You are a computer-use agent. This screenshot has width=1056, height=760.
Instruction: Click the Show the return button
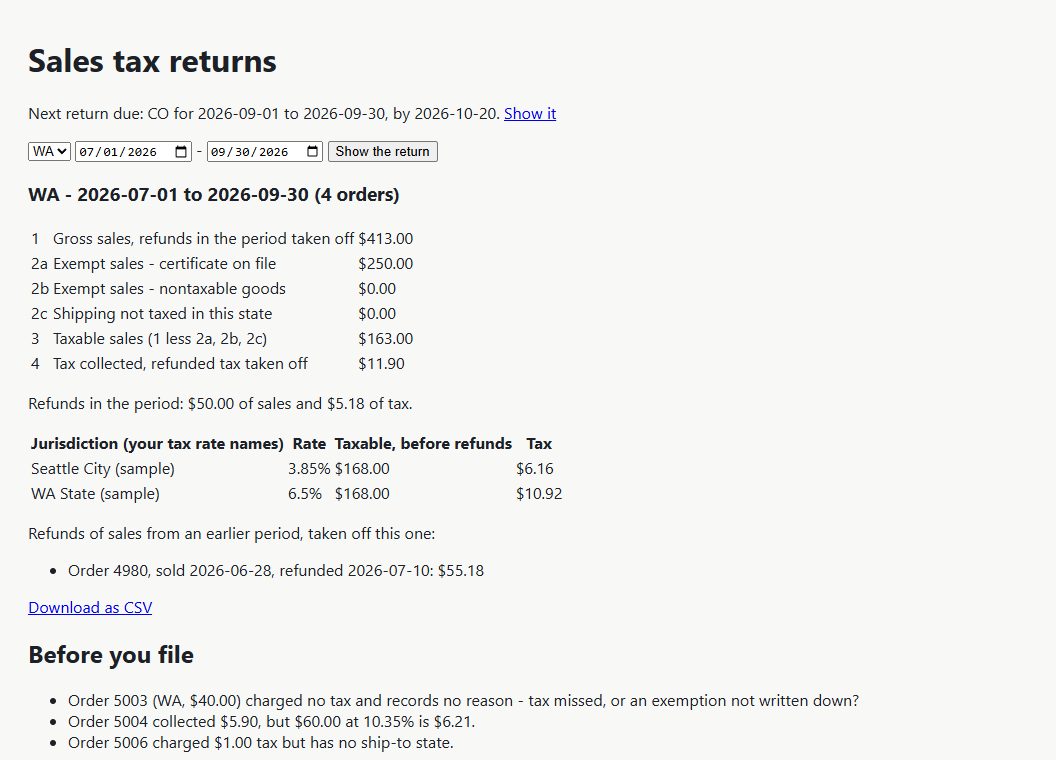coord(383,152)
